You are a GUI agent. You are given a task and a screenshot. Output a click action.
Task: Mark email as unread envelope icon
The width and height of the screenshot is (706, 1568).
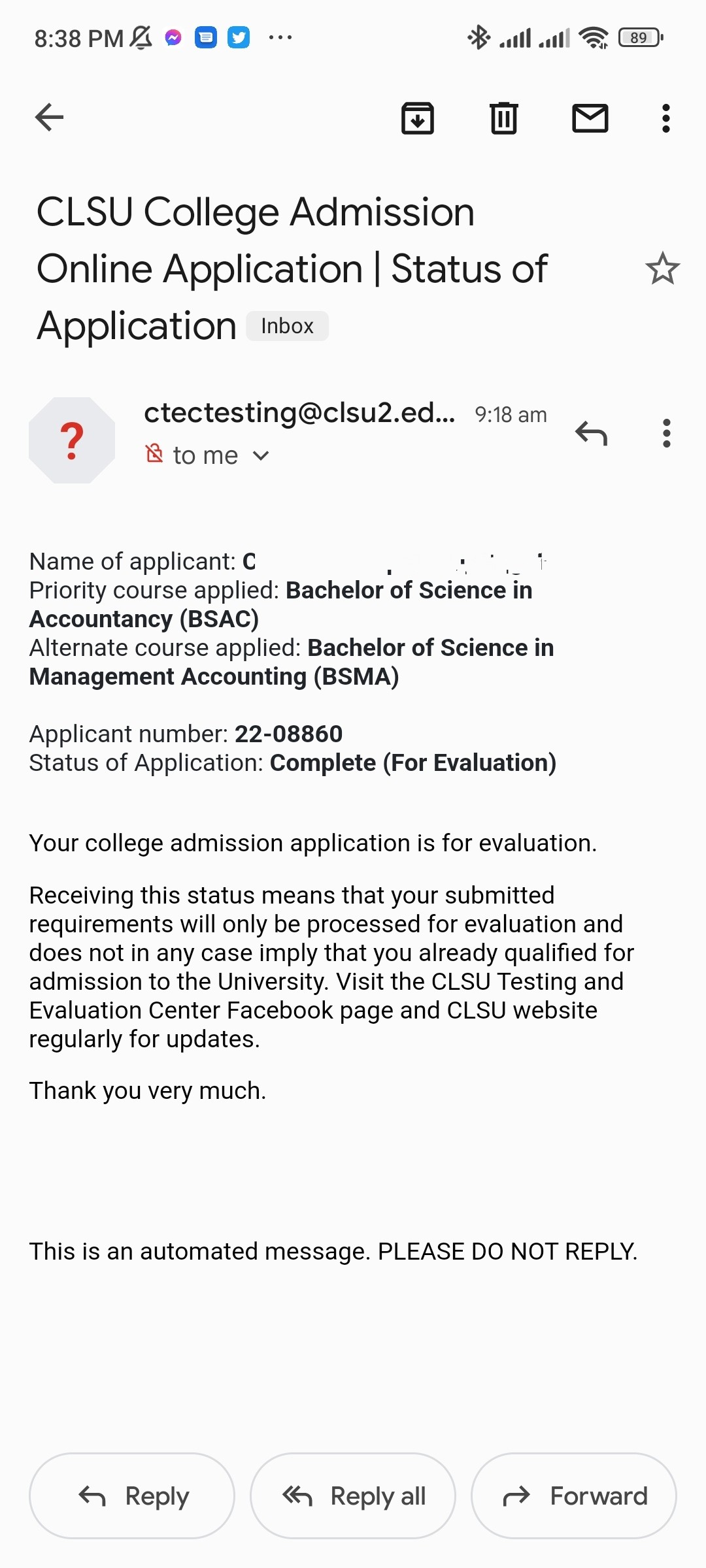click(590, 118)
